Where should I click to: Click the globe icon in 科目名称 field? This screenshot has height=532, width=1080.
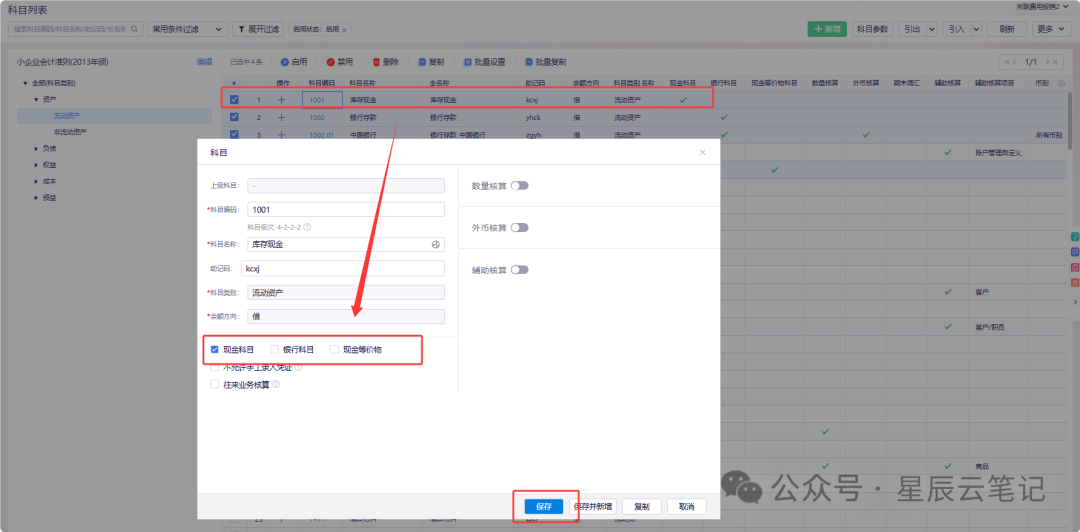436,244
